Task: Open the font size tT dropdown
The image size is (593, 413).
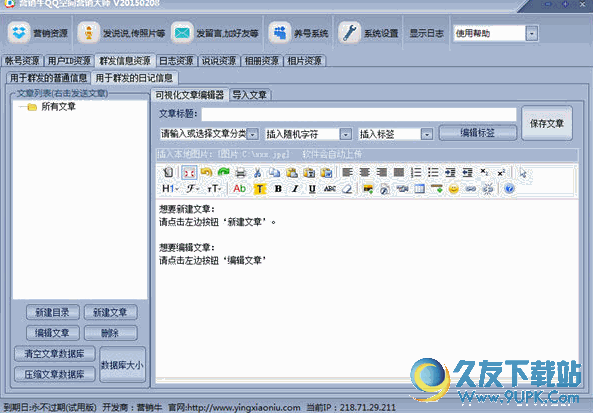Action: [214, 188]
